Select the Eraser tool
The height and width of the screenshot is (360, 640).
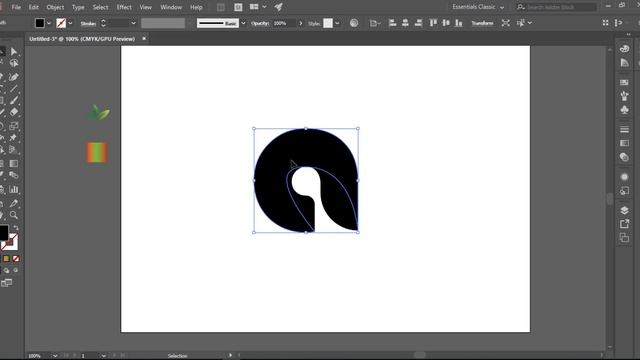[13, 112]
